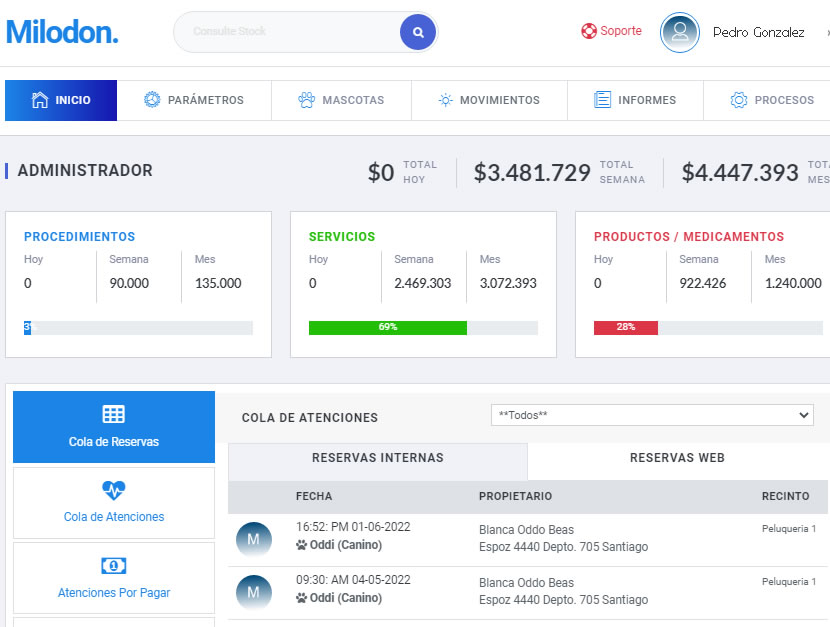Click the M avatar of 01-06-2022 reservation
This screenshot has width=830, height=627.
pyautogui.click(x=254, y=540)
